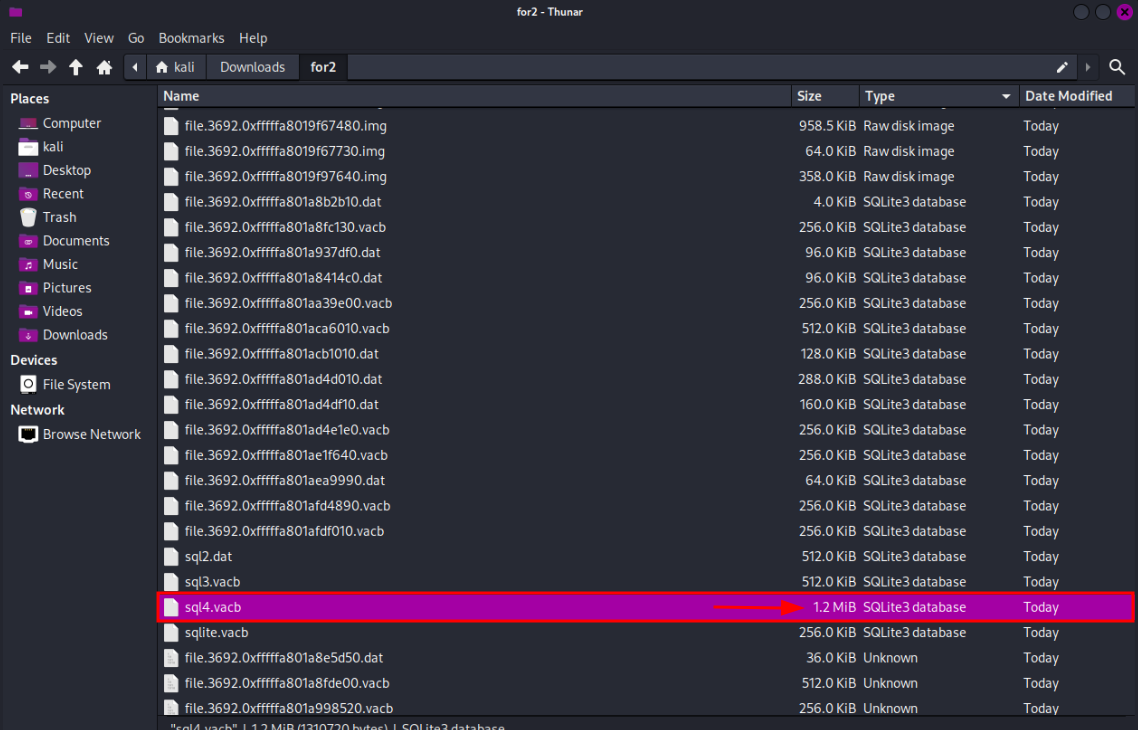Open the Bookmarks menu
Screen dimensions: 1138x730
[x=192, y=38]
